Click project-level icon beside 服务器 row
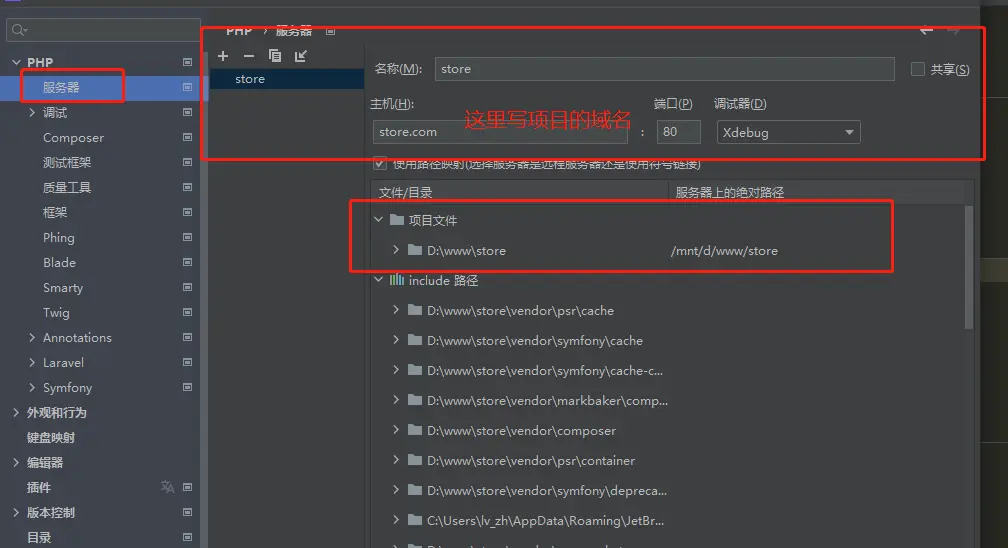Screen dimensions: 1008x548 187,87
